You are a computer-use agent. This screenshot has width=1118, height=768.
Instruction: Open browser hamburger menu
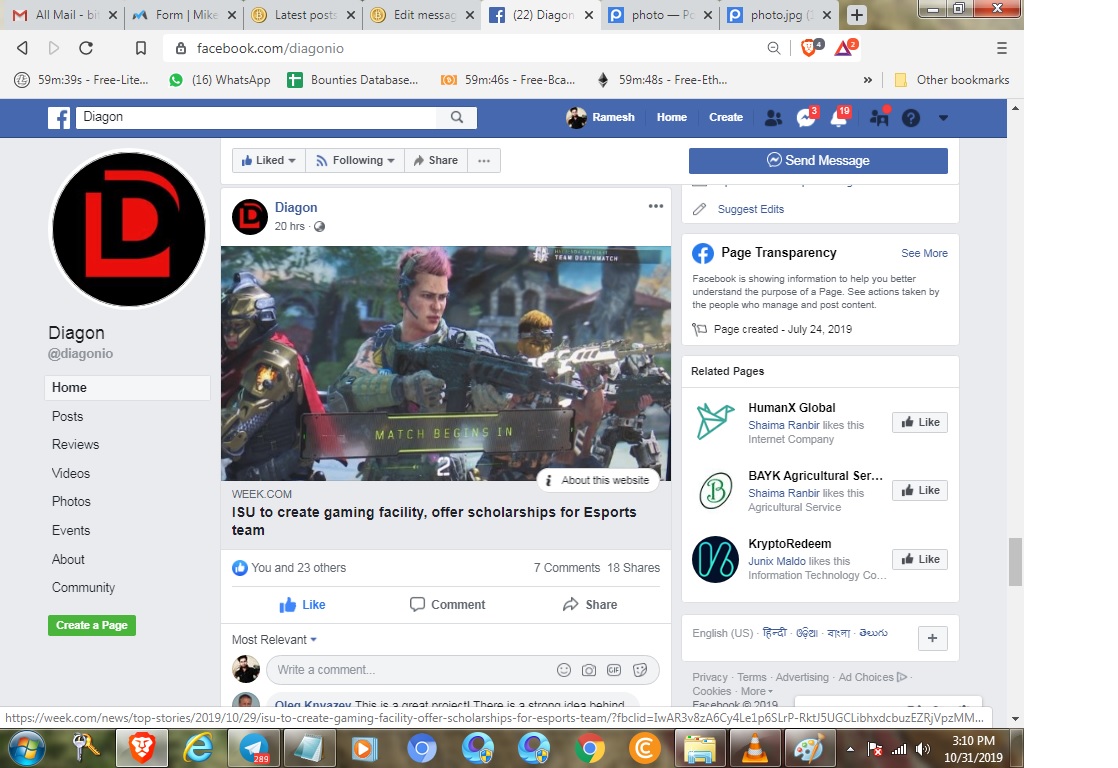coord(1002,48)
